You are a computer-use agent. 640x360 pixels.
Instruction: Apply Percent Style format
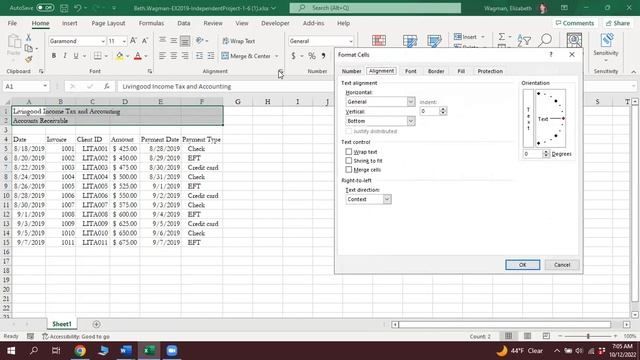pos(312,56)
